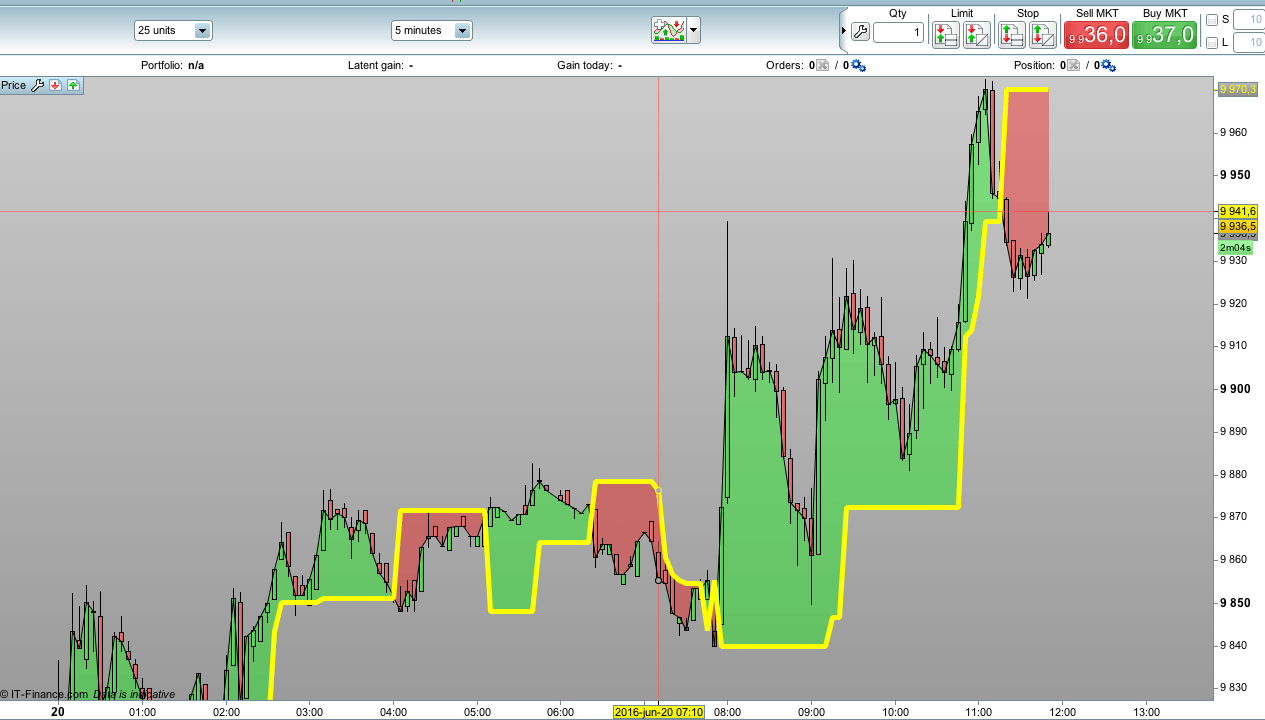Click the Latent gain label
Image resolution: width=1265 pixels, height=720 pixels.
tap(375, 65)
